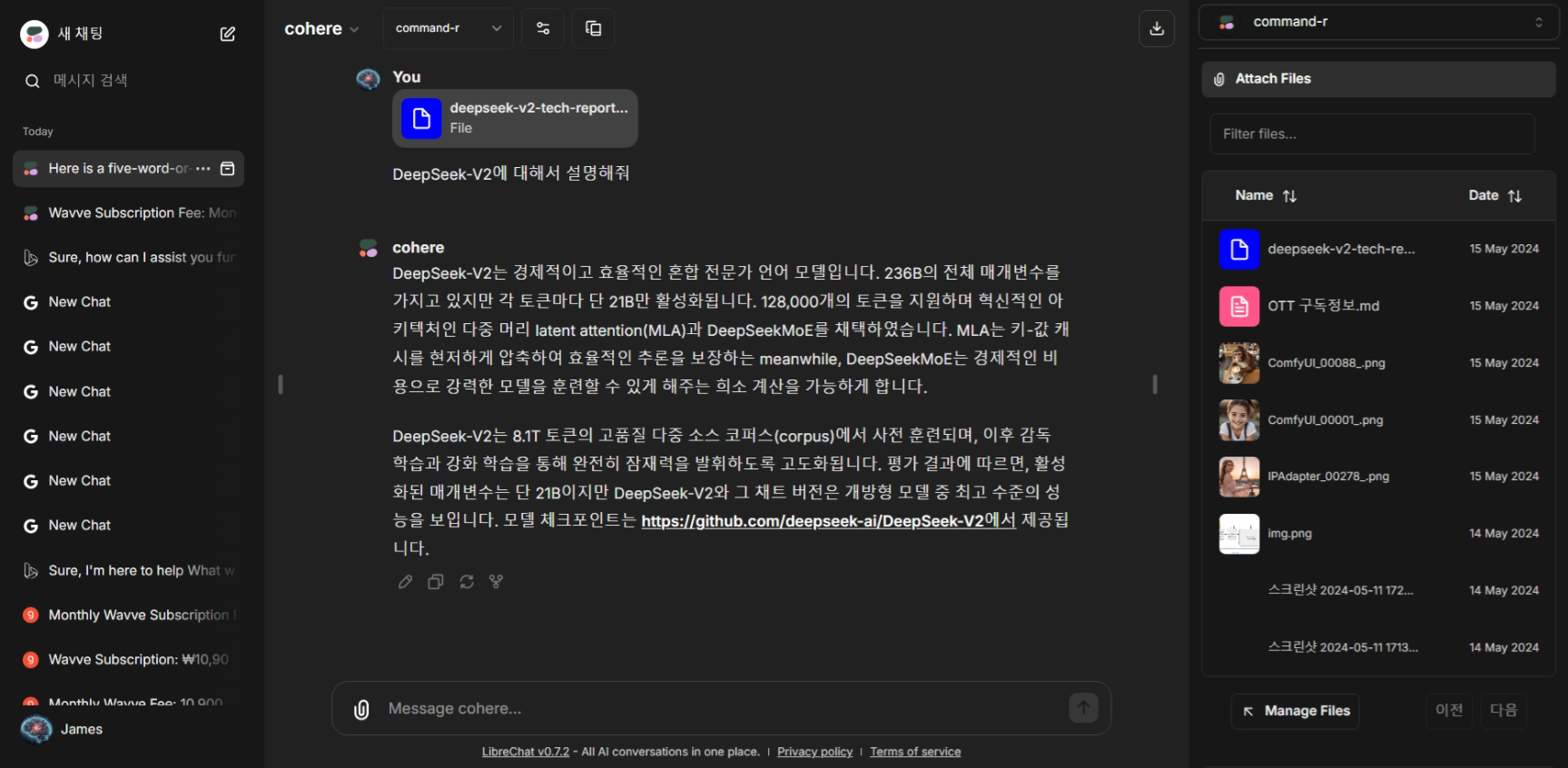Screen dimensions: 1568x768
Task: Copy the cohere response to clipboard
Action: point(436,582)
